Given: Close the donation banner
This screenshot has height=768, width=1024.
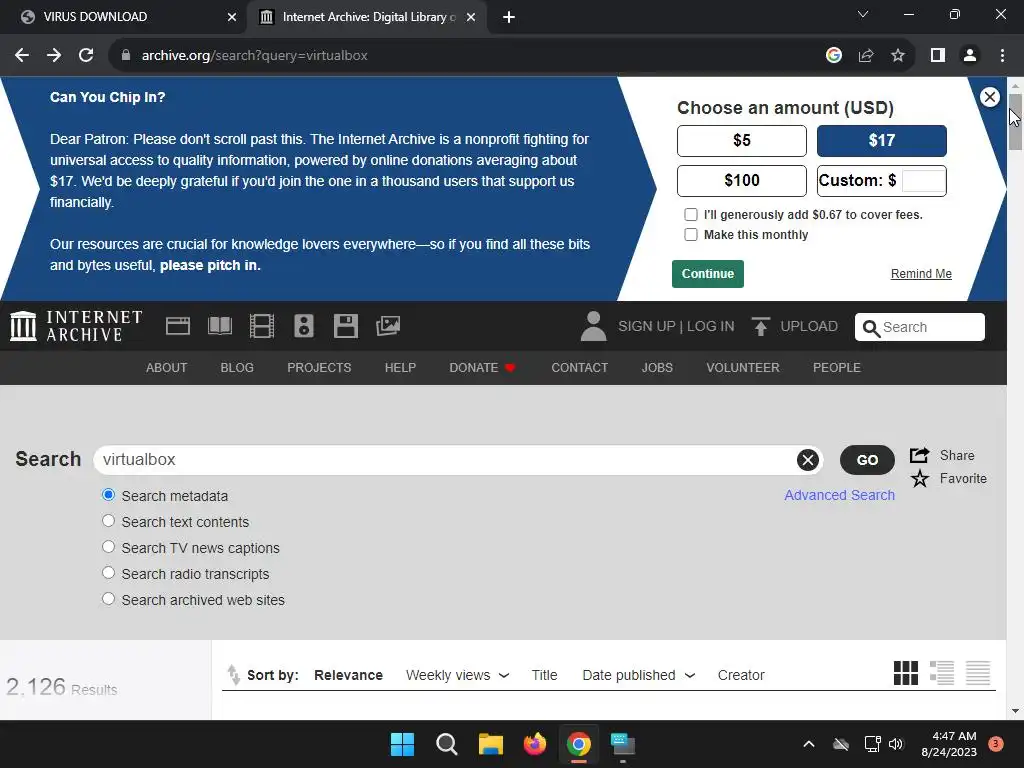Looking at the screenshot, I should click(x=989, y=97).
